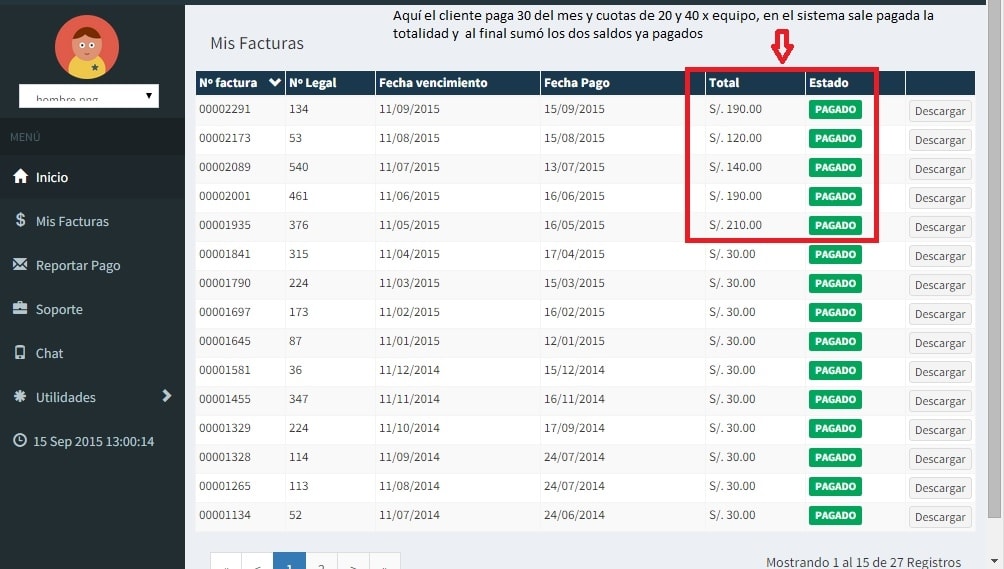Download invoice 00001581
This screenshot has height=569, width=1004.
click(x=940, y=372)
